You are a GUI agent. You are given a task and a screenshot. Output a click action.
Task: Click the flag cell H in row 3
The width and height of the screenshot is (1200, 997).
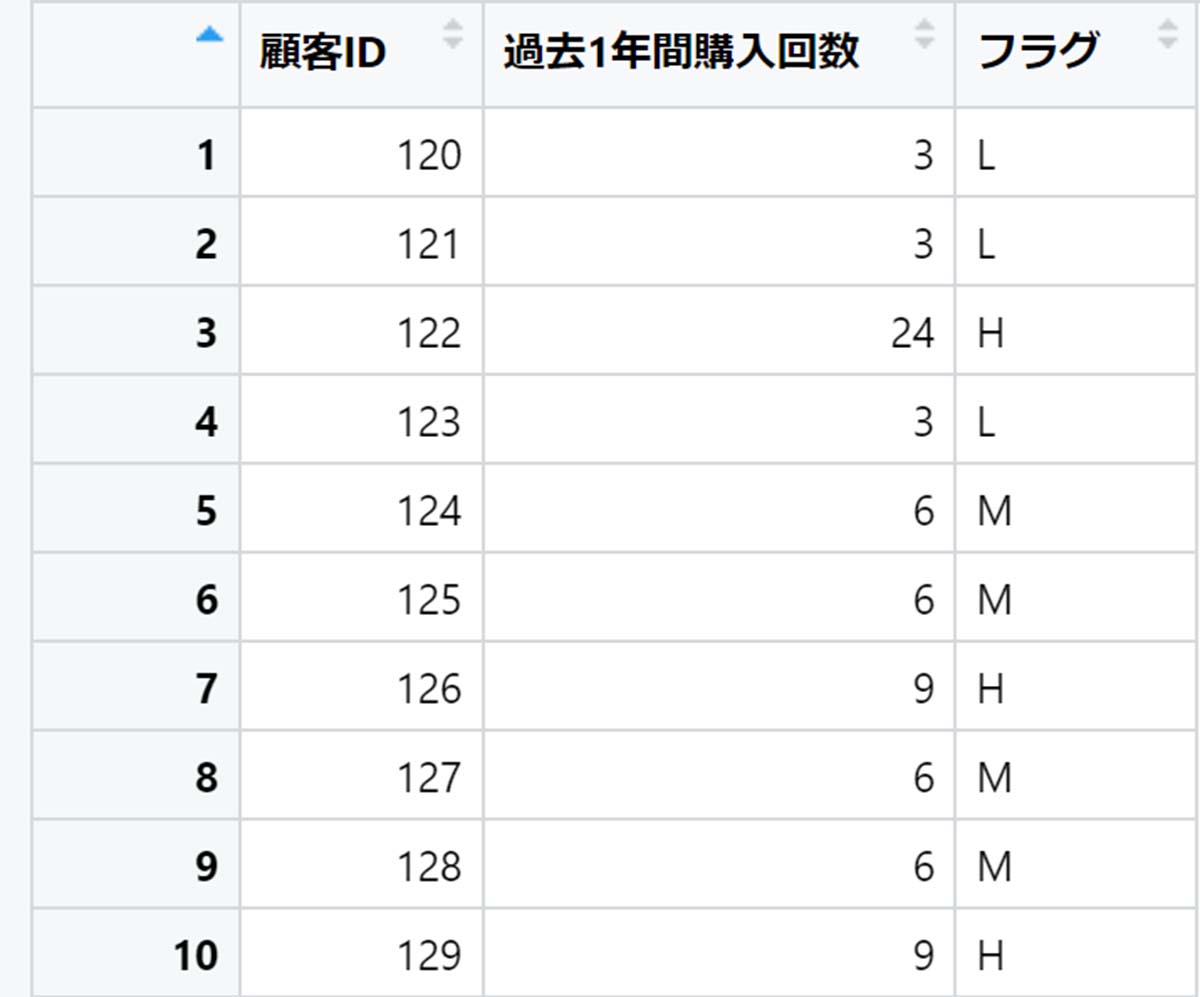(1077, 331)
